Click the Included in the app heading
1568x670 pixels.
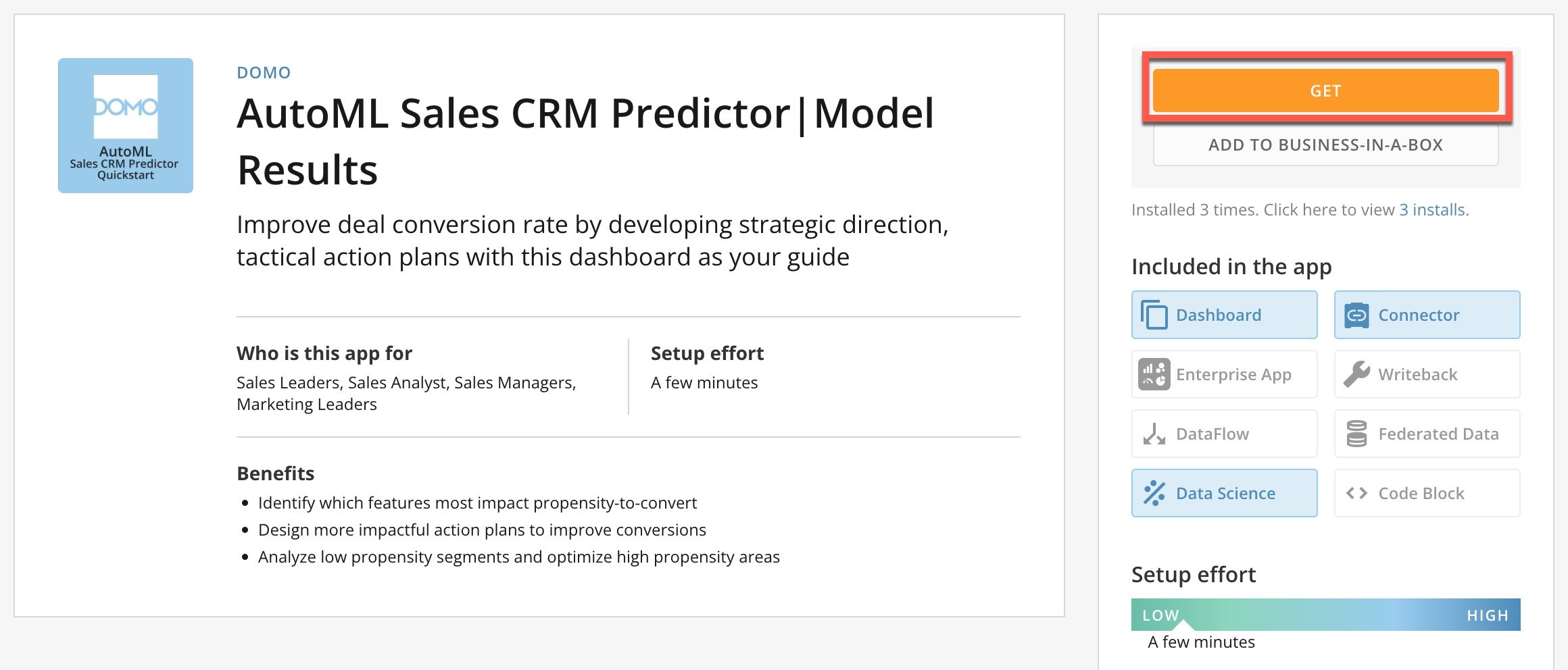[1231, 267]
